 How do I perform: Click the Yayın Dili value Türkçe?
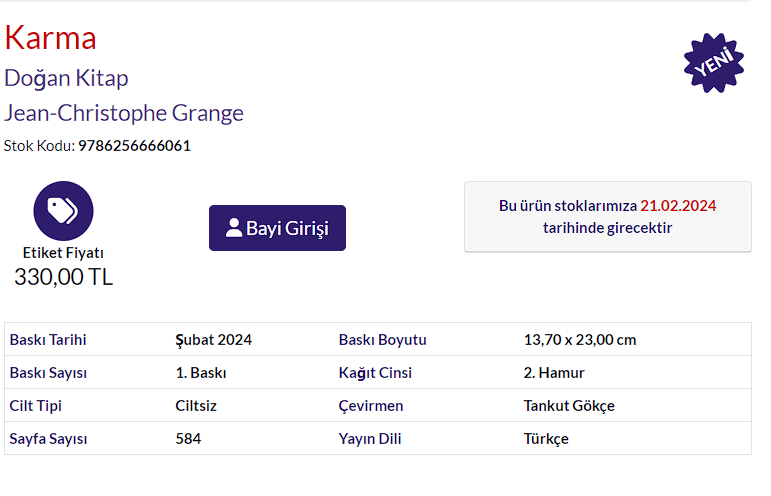tap(546, 439)
